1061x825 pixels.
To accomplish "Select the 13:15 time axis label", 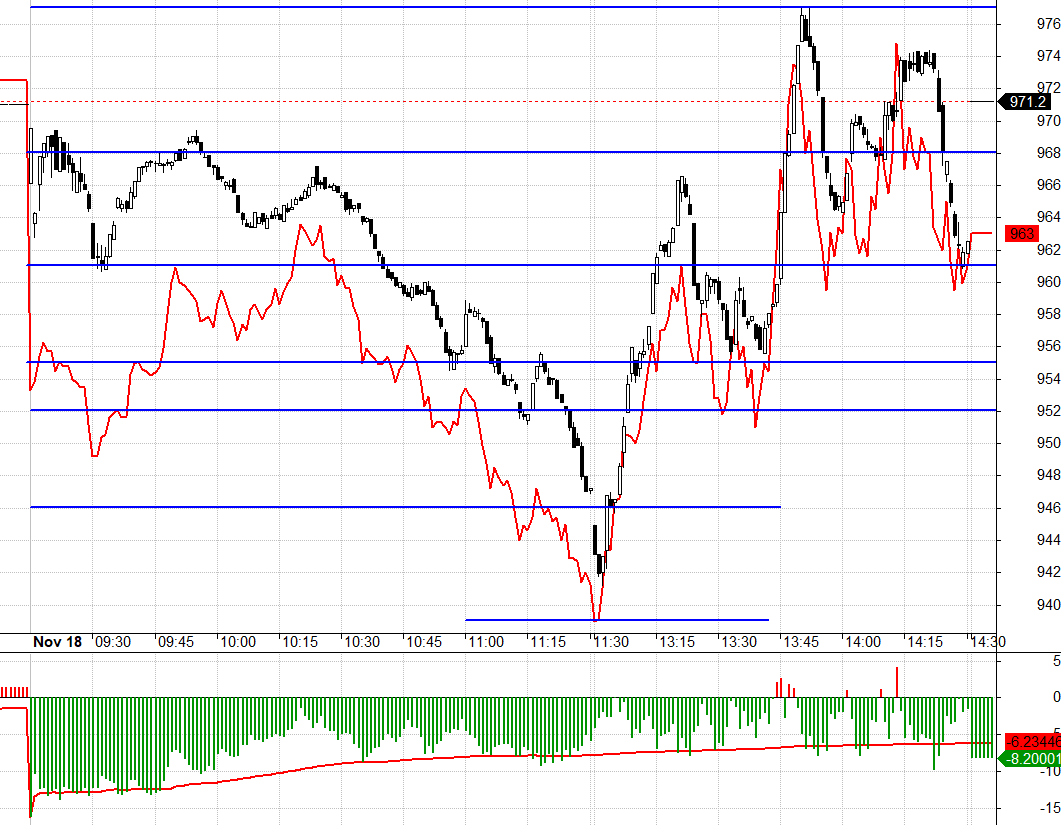I will pyautogui.click(x=675, y=642).
